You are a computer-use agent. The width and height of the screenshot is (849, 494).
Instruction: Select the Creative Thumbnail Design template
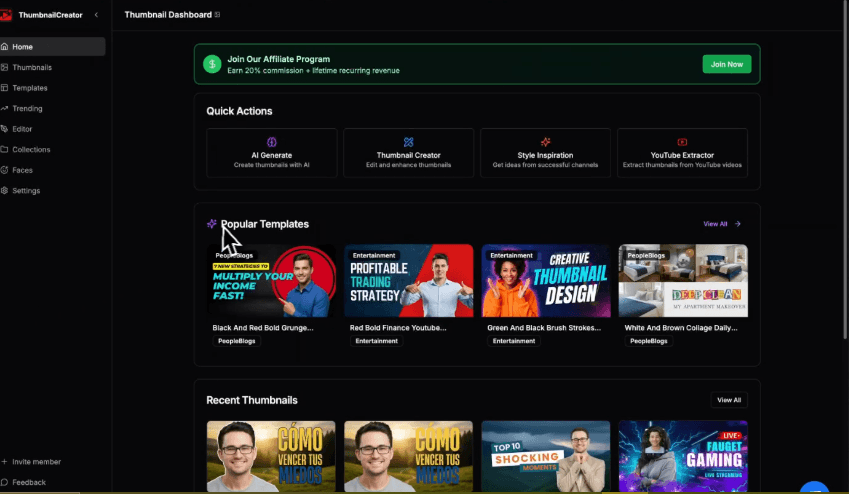point(545,281)
